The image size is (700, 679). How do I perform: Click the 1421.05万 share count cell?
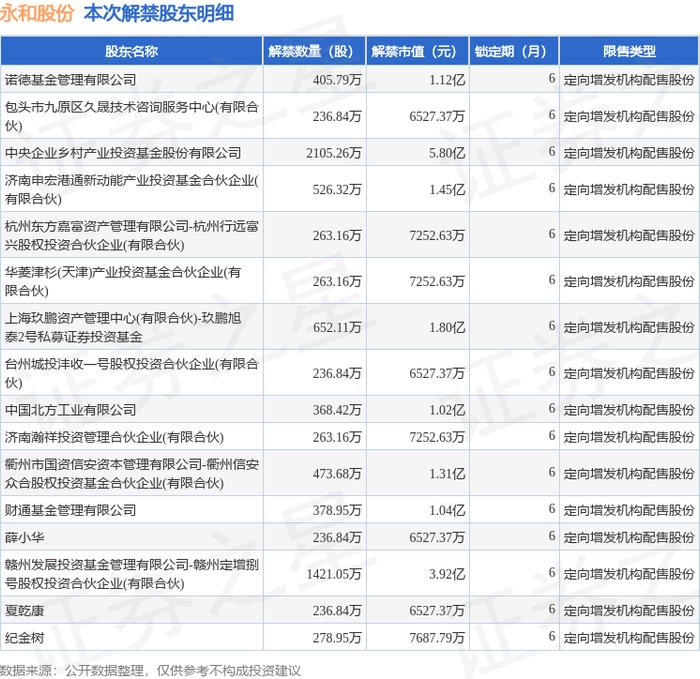(333, 574)
